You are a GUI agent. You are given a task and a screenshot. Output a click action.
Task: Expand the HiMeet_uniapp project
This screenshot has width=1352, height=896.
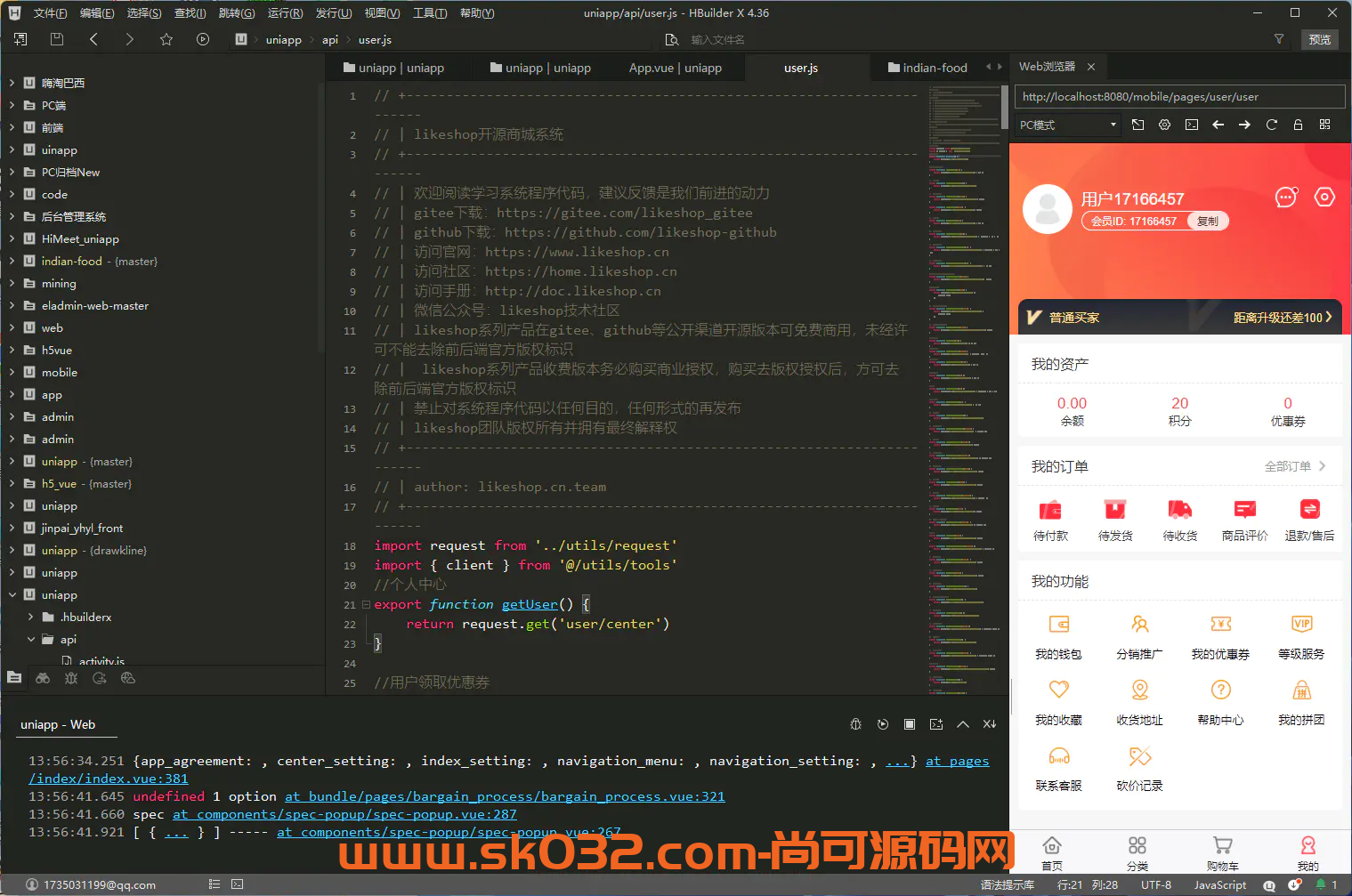(x=12, y=238)
